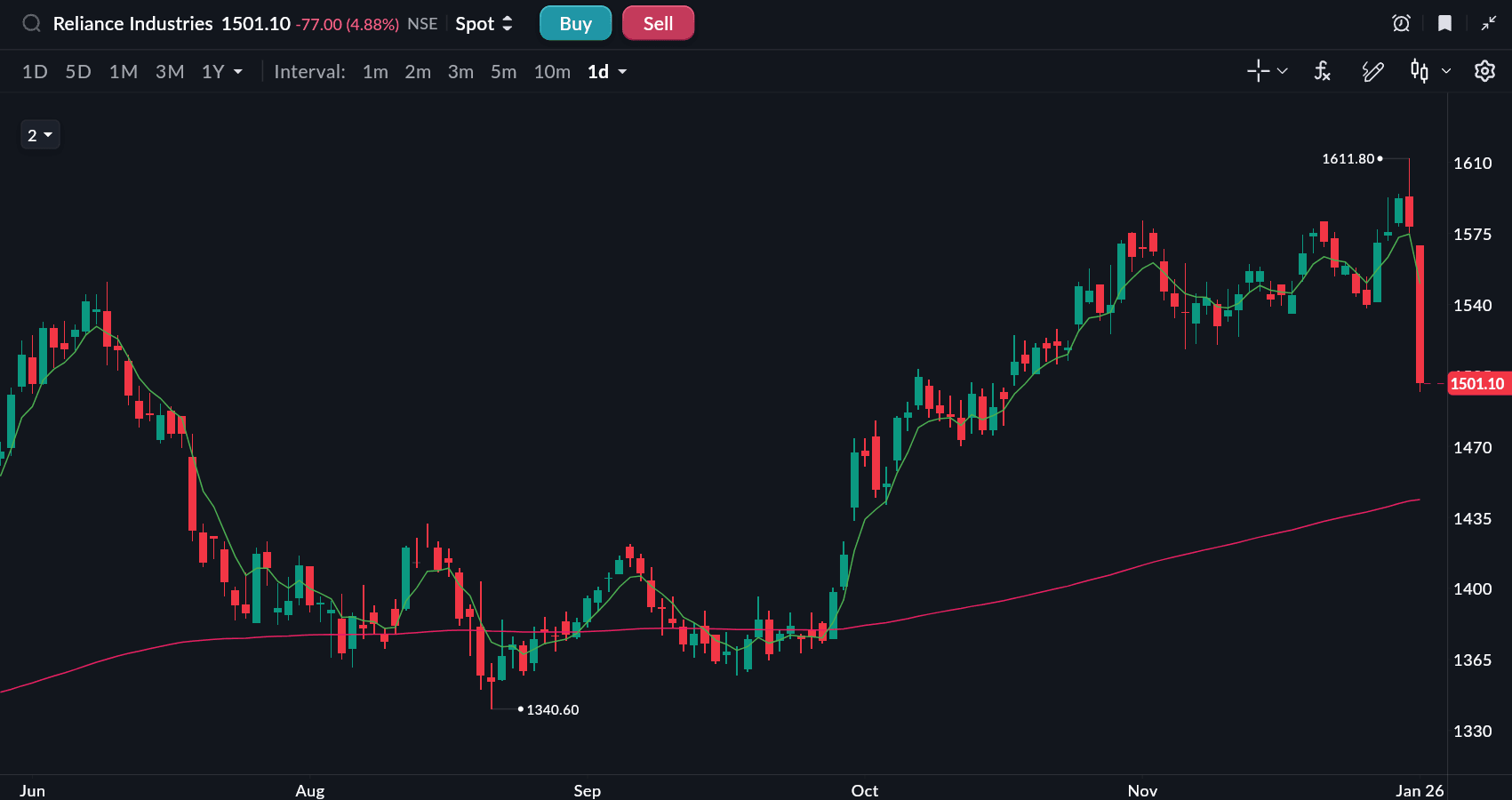Set a price alert with alarm clock icon
This screenshot has width=1512, height=800.
(x=1401, y=24)
